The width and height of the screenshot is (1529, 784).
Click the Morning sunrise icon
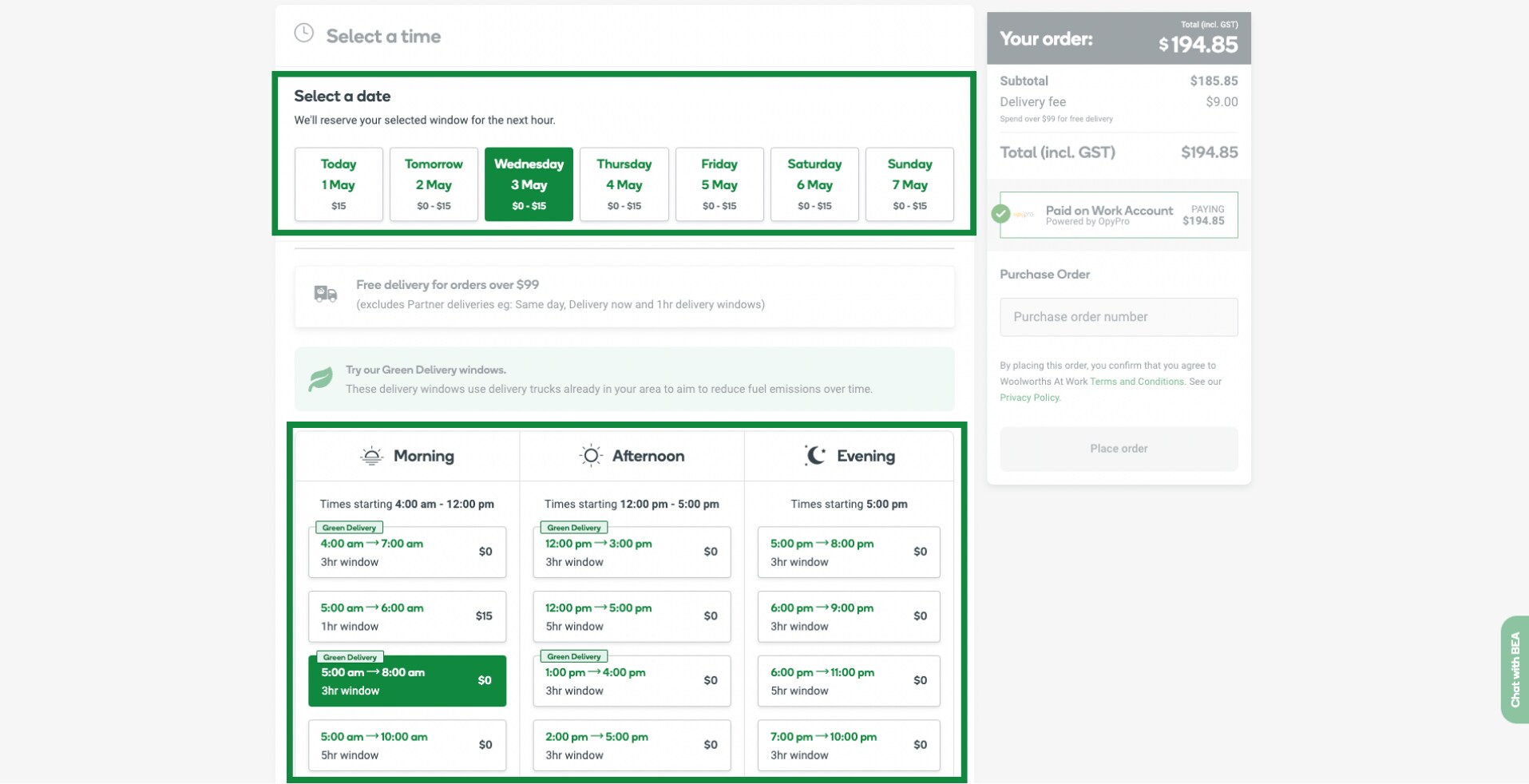tap(371, 454)
